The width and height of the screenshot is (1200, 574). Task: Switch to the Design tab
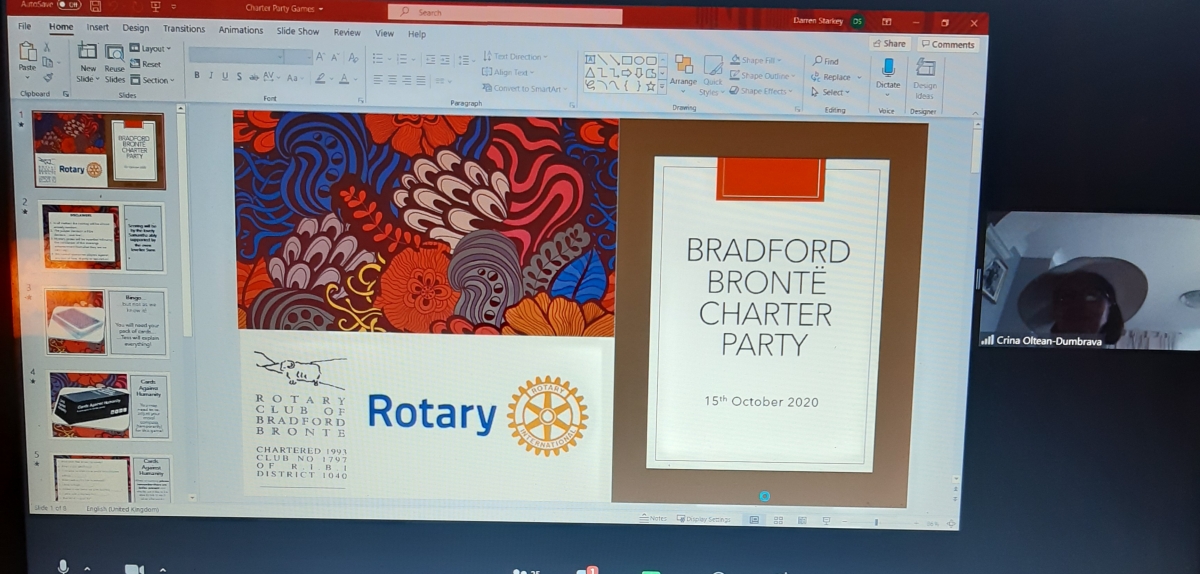136,28
